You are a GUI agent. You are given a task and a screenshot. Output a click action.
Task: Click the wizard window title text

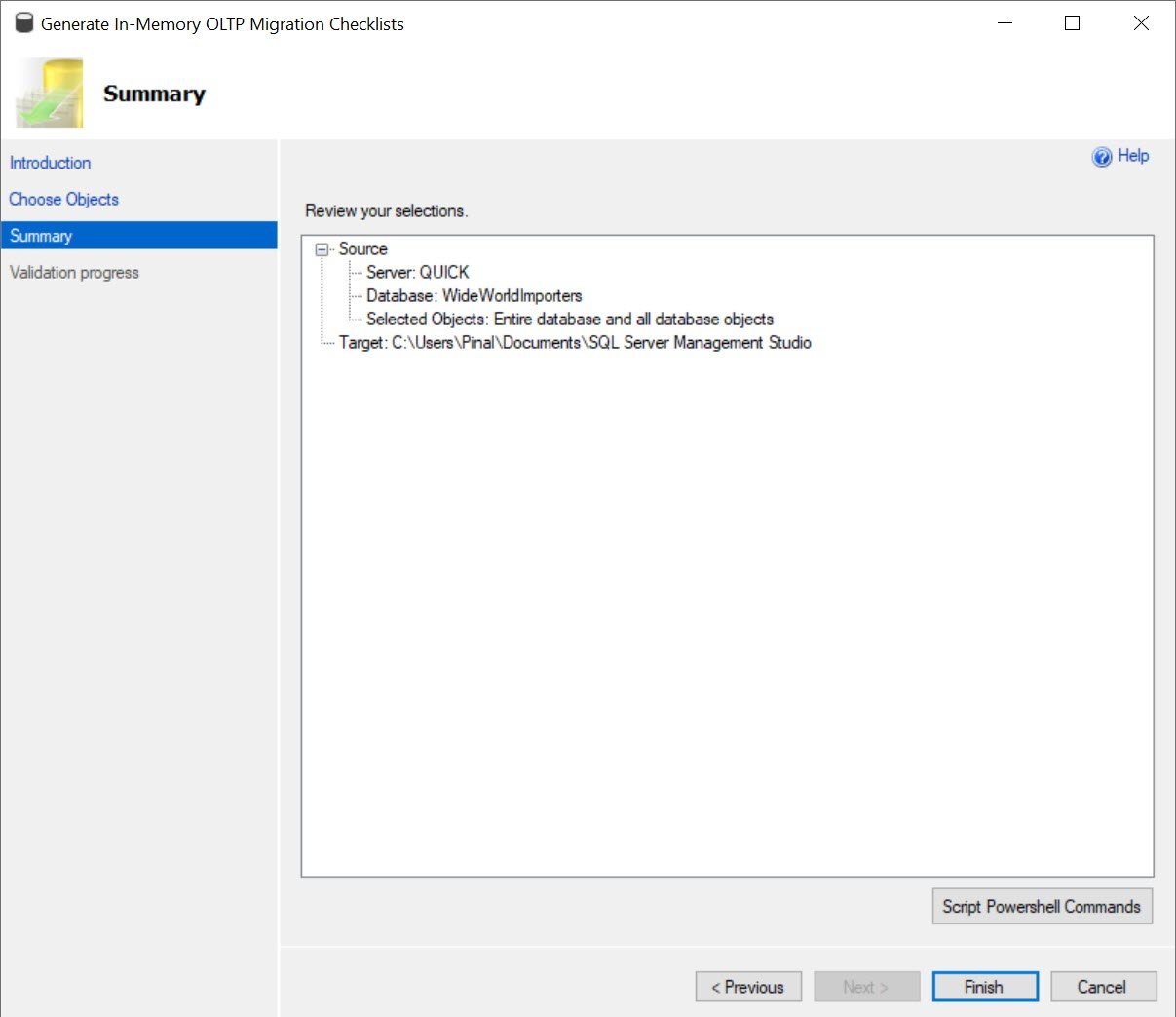[222, 24]
